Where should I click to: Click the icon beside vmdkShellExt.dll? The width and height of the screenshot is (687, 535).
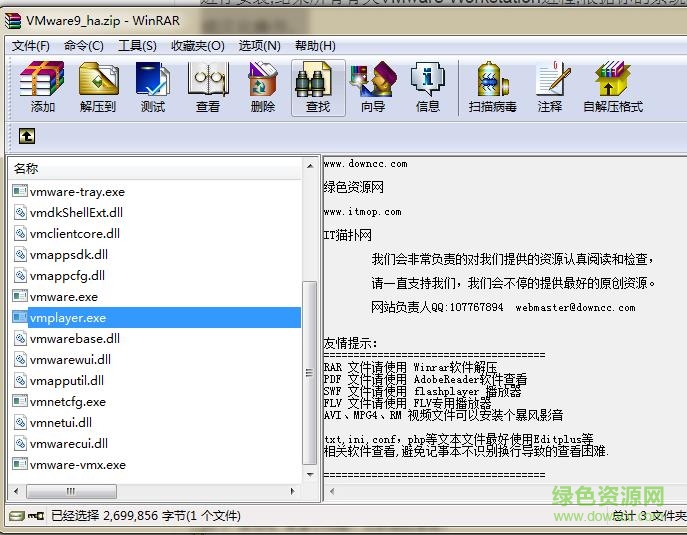20,213
